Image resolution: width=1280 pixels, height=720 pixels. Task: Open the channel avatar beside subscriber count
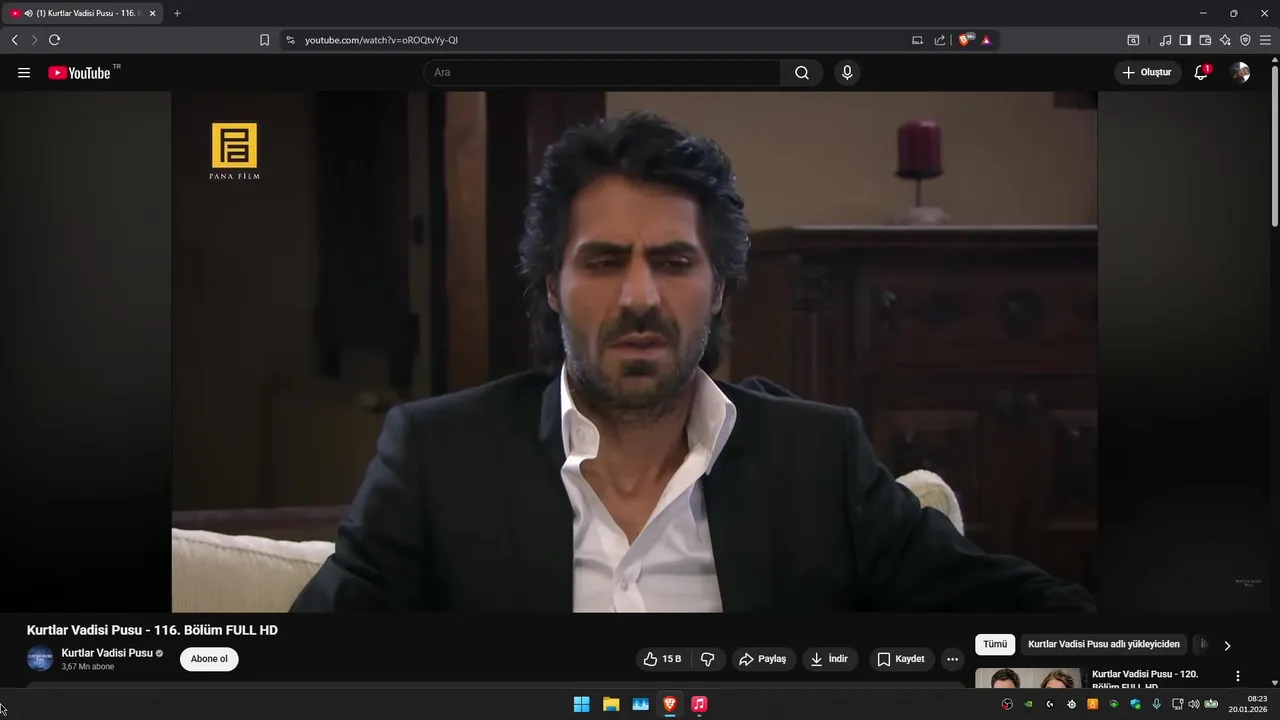coord(40,659)
